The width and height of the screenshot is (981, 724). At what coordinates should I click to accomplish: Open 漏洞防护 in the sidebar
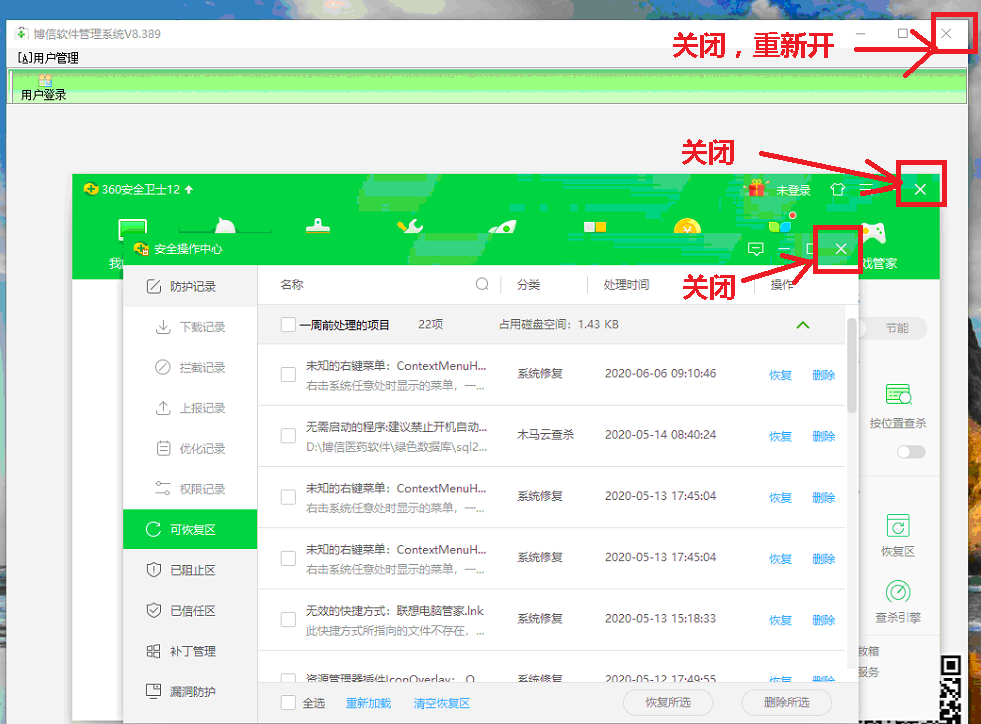[190, 691]
